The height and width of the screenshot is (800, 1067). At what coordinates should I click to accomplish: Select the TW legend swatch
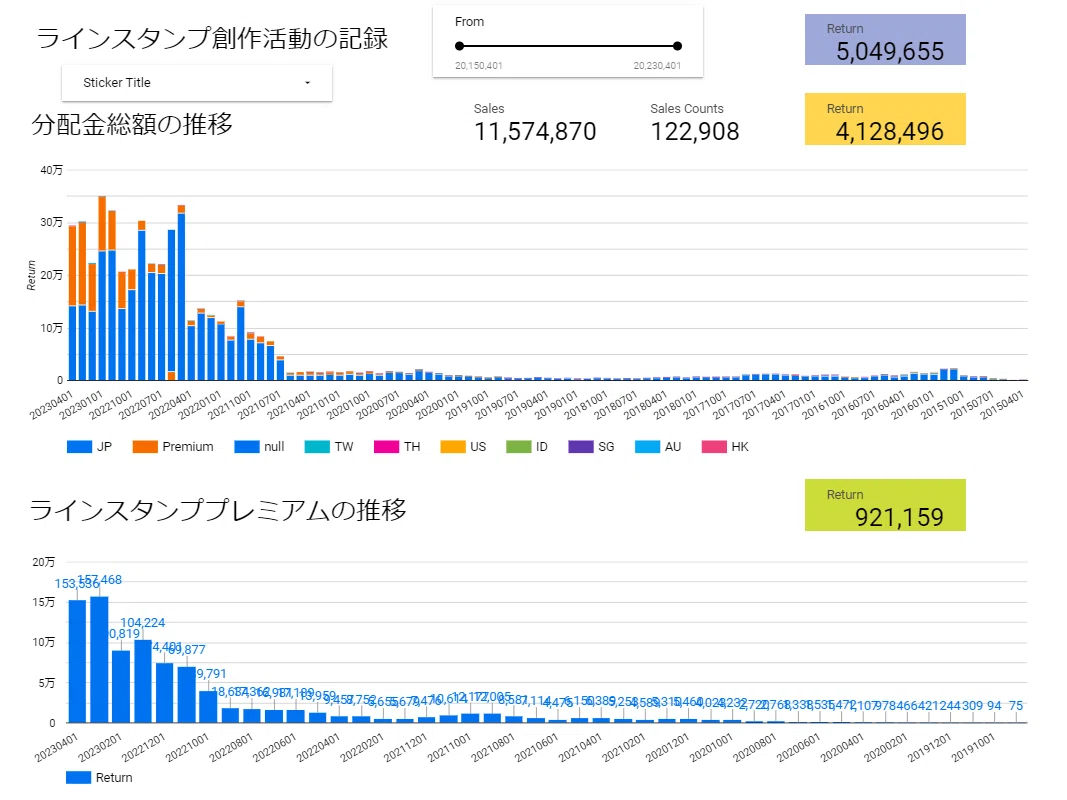(317, 447)
